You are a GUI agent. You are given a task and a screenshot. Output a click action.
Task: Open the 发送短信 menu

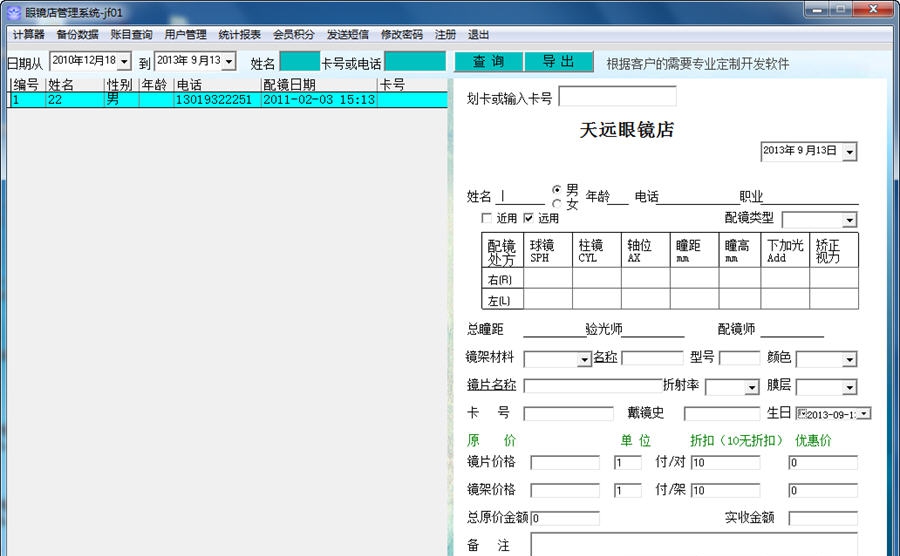347,34
